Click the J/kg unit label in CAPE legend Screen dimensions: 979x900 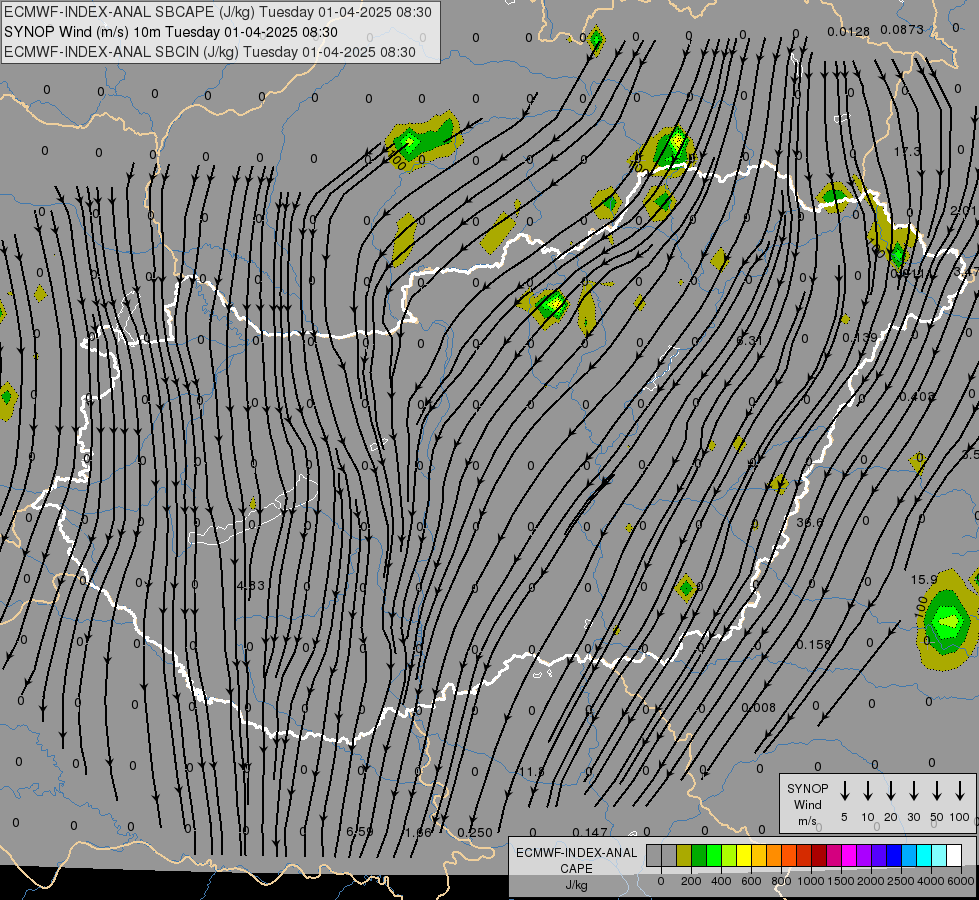[576, 885]
